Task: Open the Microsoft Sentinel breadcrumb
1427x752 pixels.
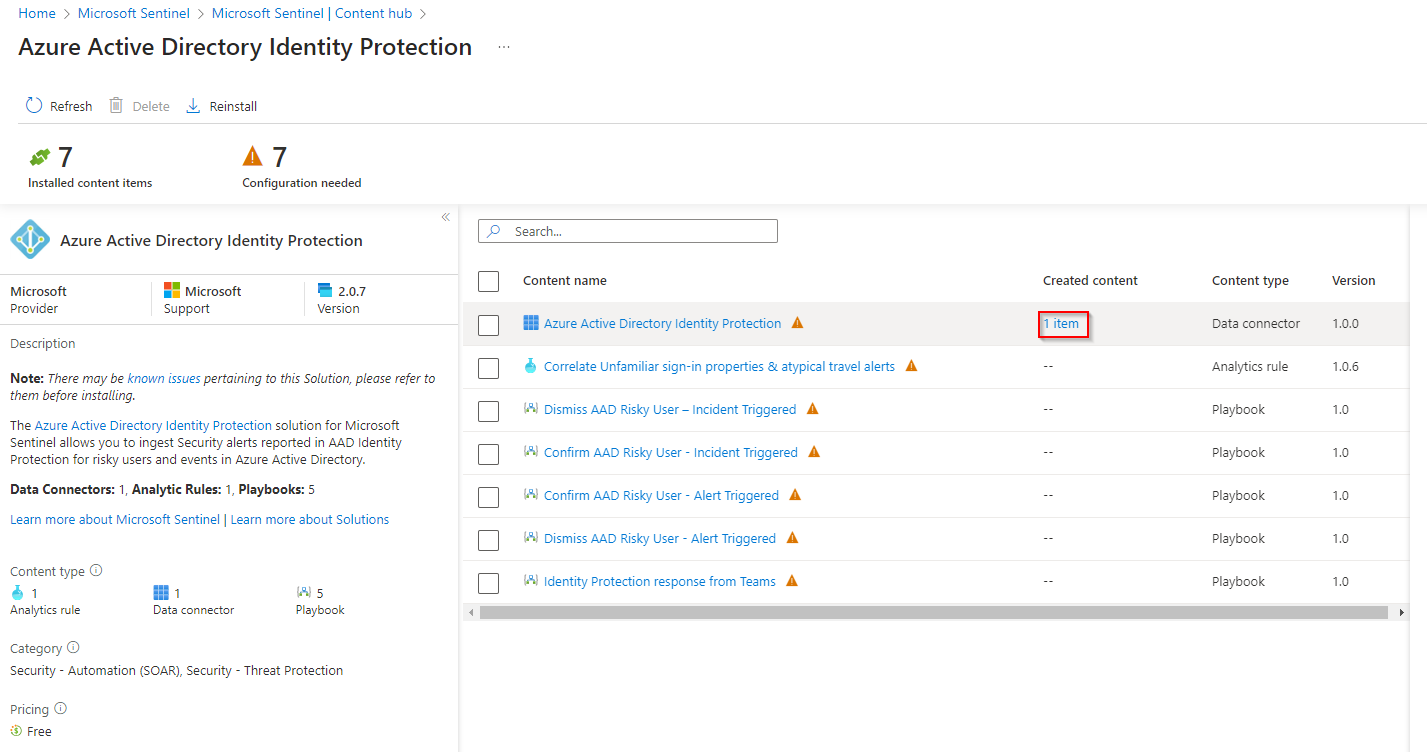Action: click(x=134, y=13)
